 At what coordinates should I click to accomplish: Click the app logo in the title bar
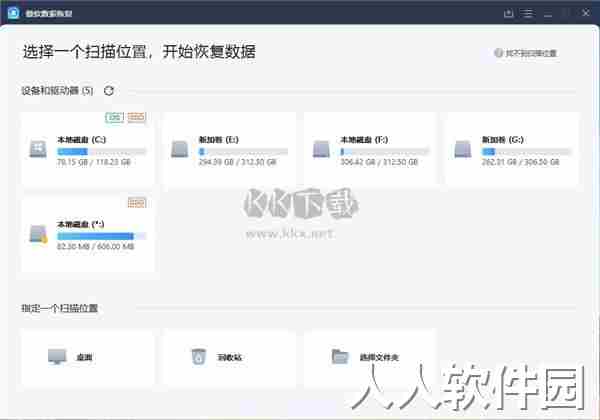pyautogui.click(x=13, y=13)
